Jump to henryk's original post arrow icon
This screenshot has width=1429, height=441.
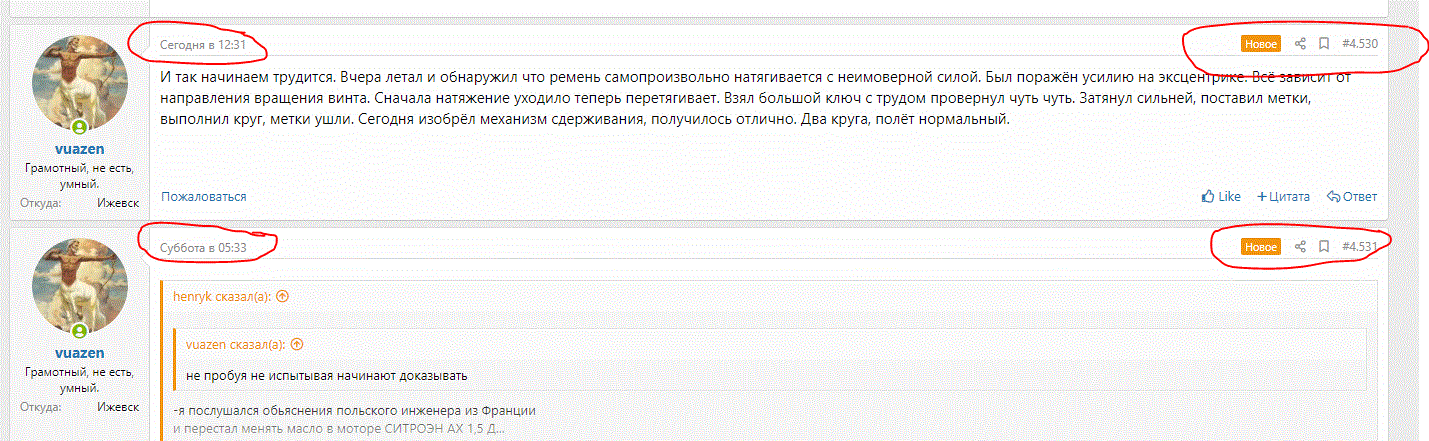point(282,296)
